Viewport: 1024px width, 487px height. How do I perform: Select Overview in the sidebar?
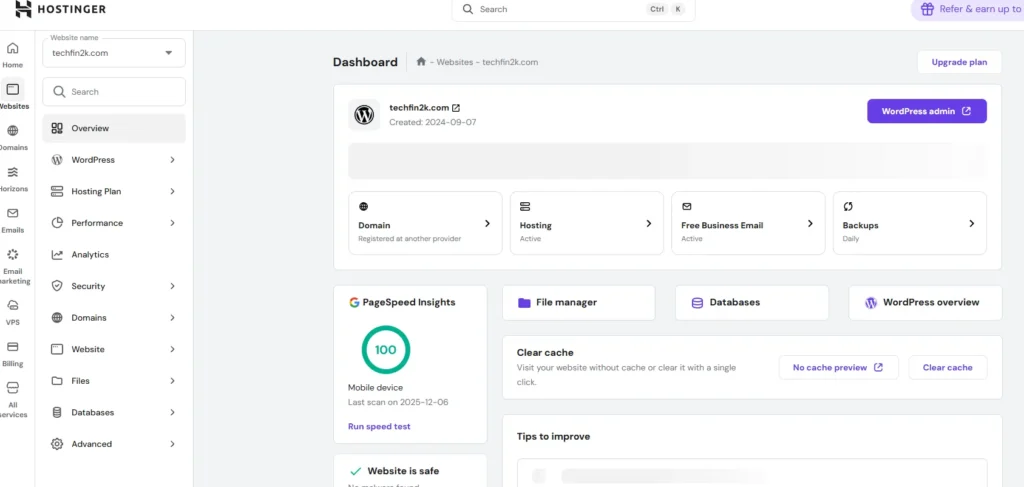click(x=114, y=129)
